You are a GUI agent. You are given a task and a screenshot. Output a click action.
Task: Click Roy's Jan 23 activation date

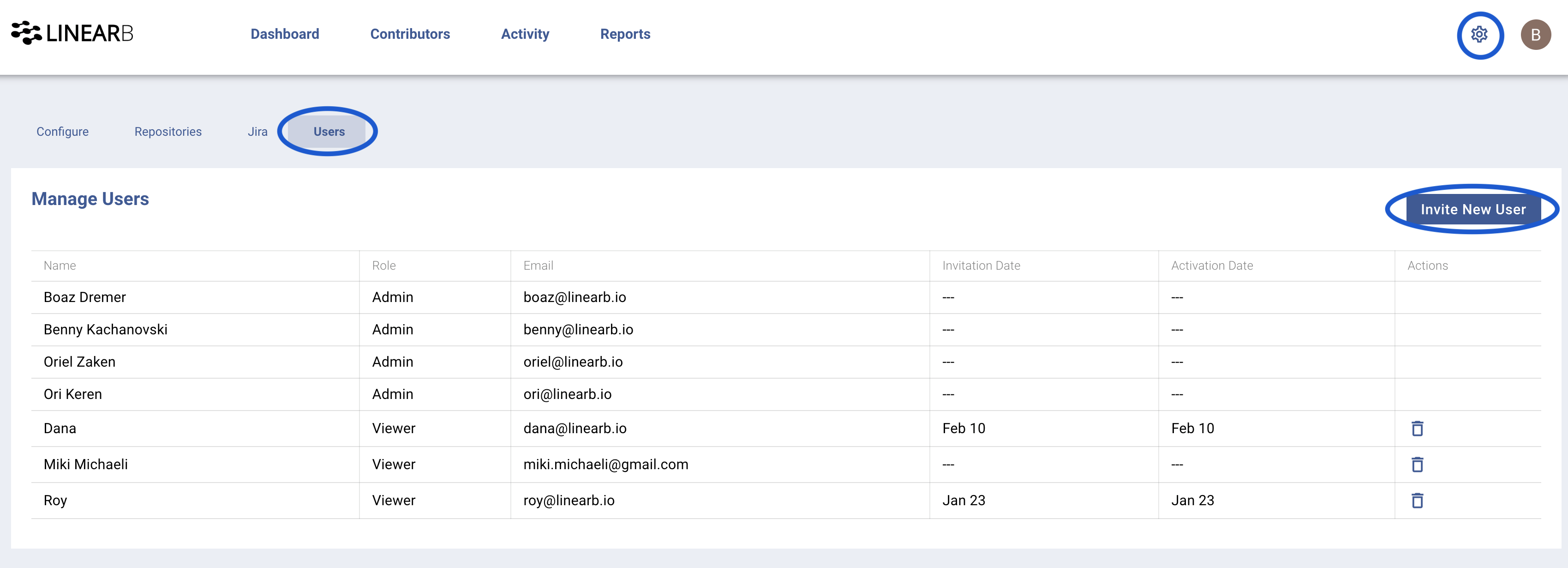(x=1192, y=501)
